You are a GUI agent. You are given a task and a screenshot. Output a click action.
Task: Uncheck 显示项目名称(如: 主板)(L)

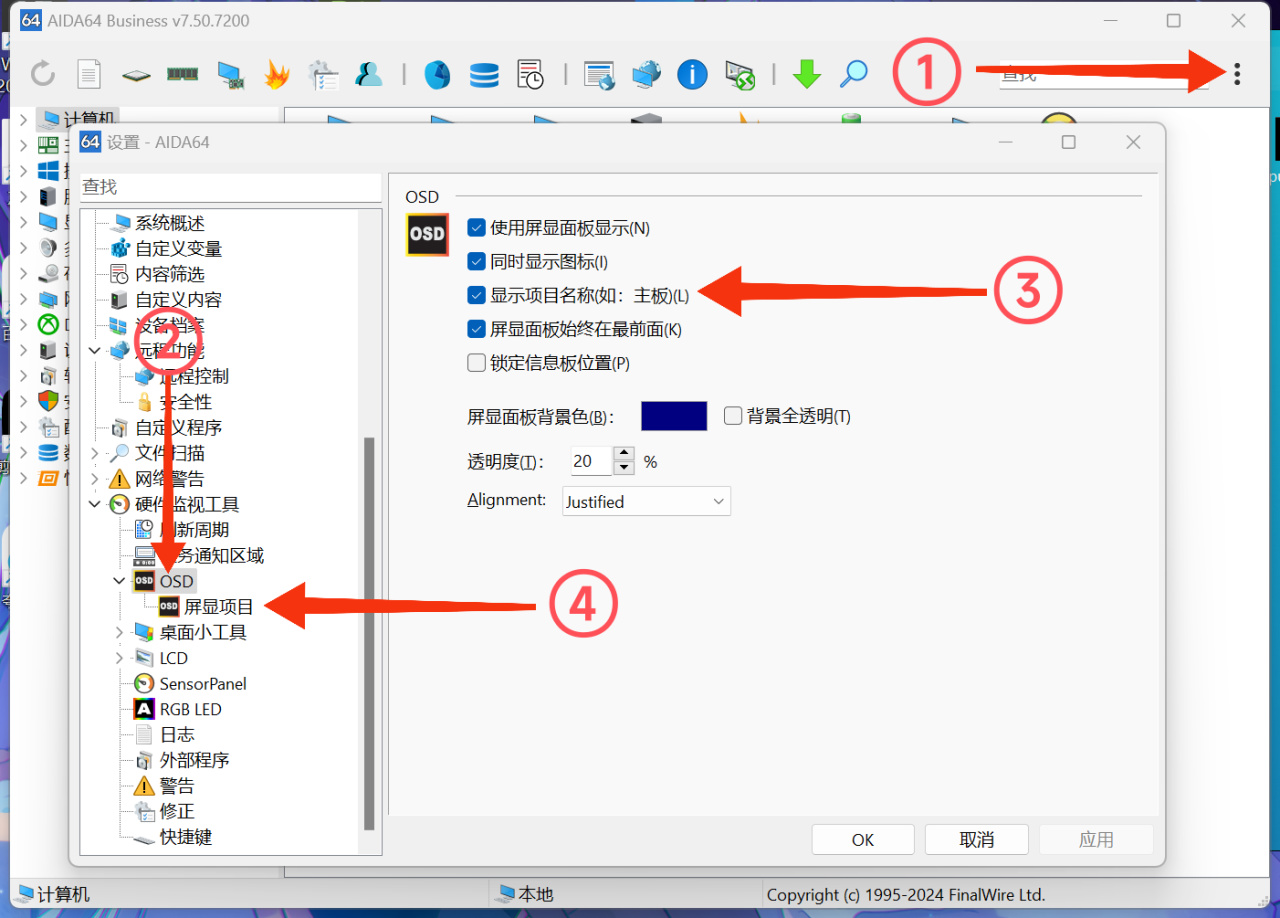pyautogui.click(x=476, y=295)
